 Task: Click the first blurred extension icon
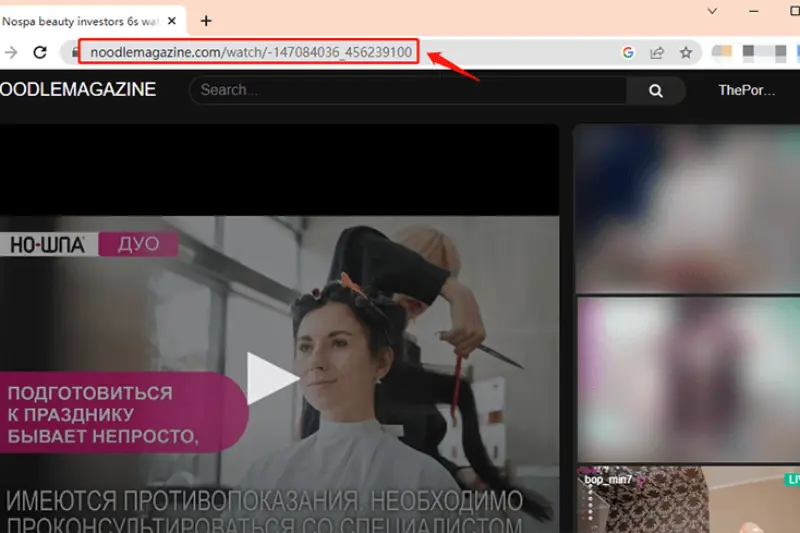click(x=721, y=52)
